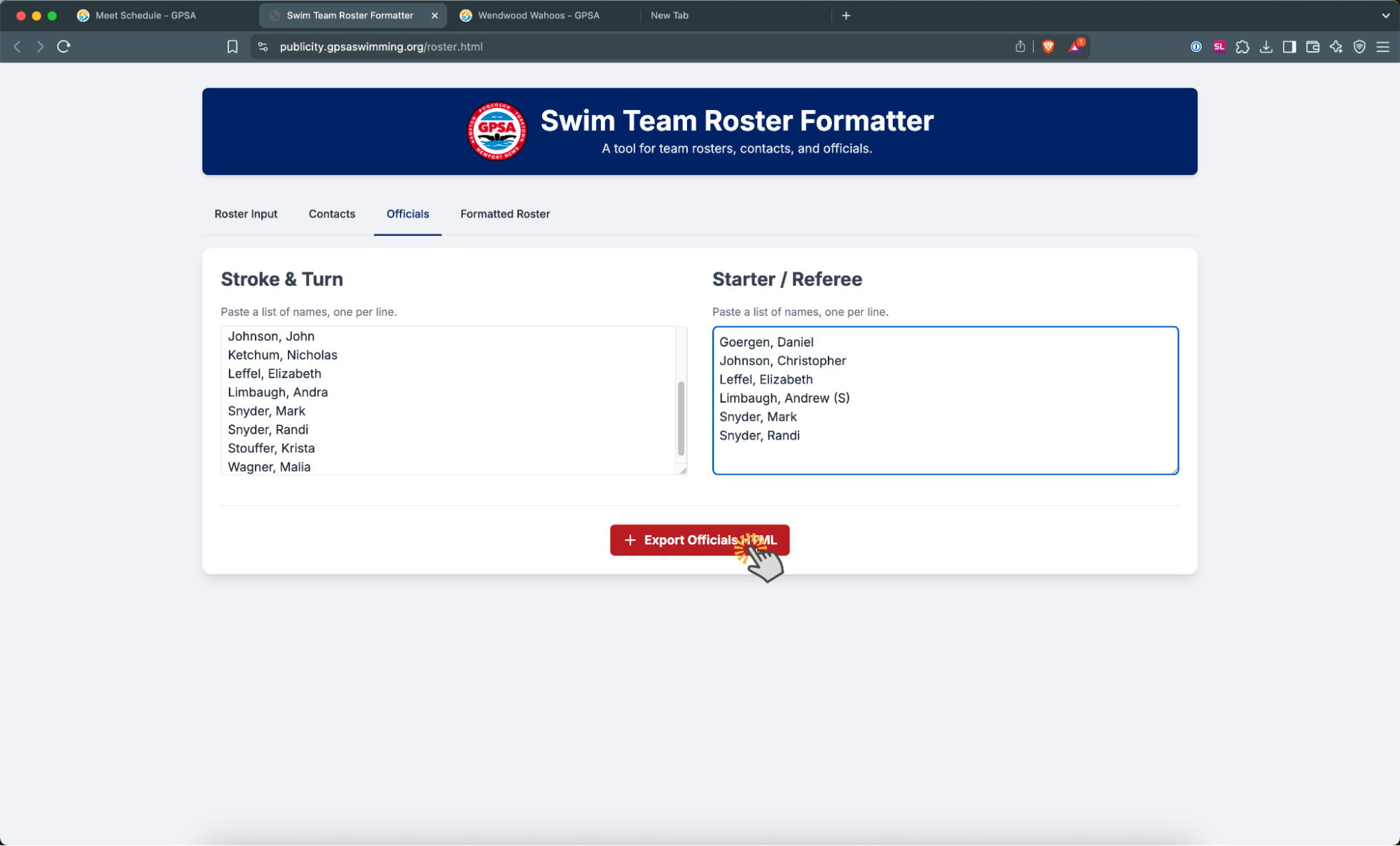Open the browser hamburger main menu

[x=1383, y=46]
